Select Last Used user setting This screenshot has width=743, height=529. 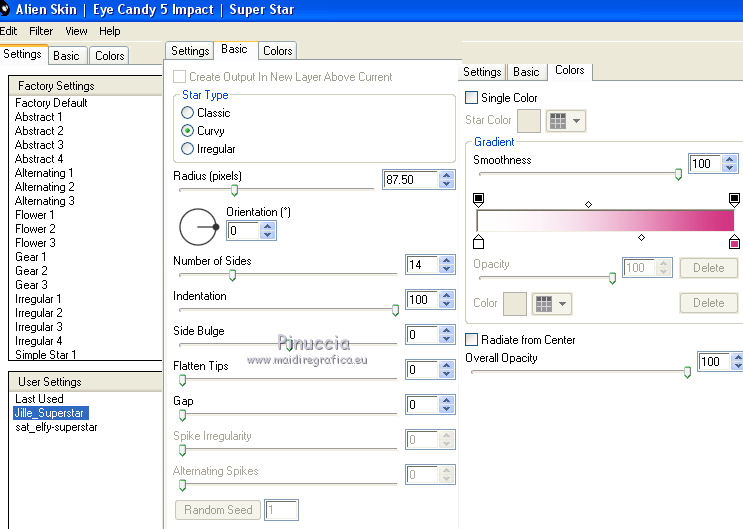coord(39,399)
